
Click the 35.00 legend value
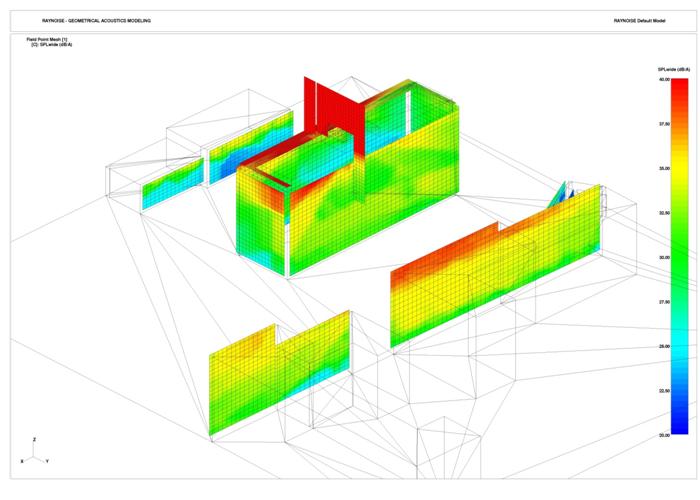click(664, 168)
